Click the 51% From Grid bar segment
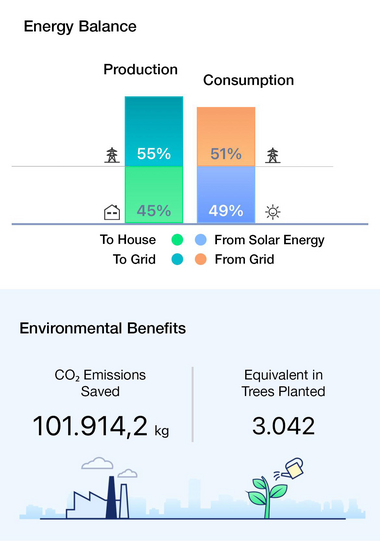The height and width of the screenshot is (541, 380). 226,137
